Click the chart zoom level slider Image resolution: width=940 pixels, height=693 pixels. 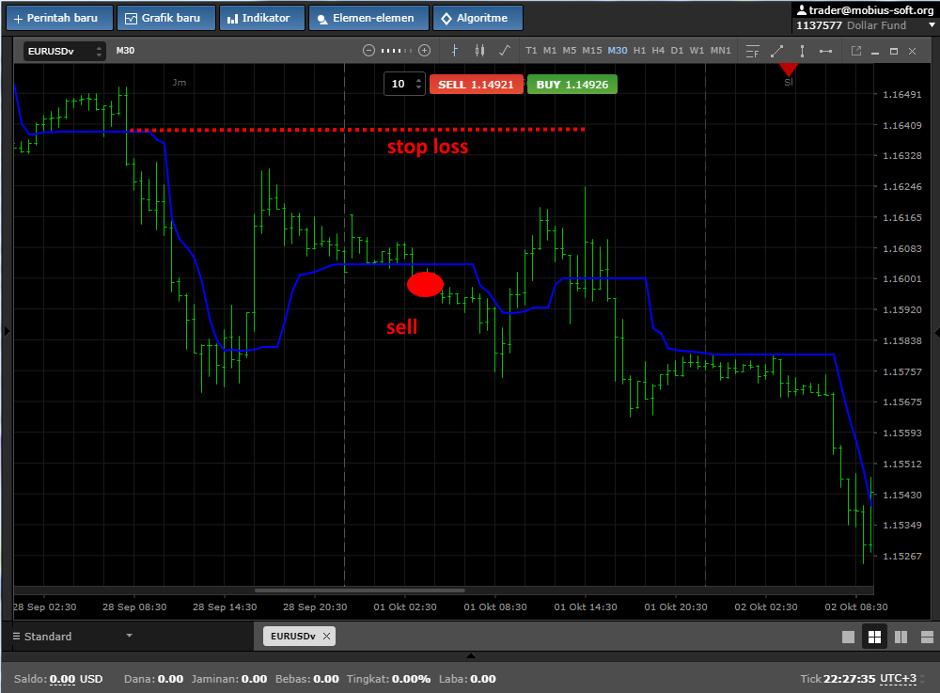[x=396, y=51]
